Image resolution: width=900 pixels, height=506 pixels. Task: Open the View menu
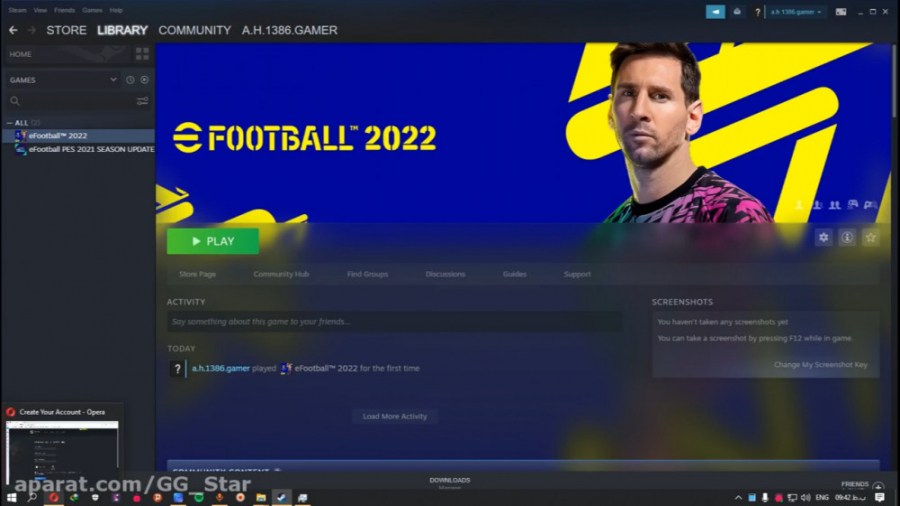[40, 10]
